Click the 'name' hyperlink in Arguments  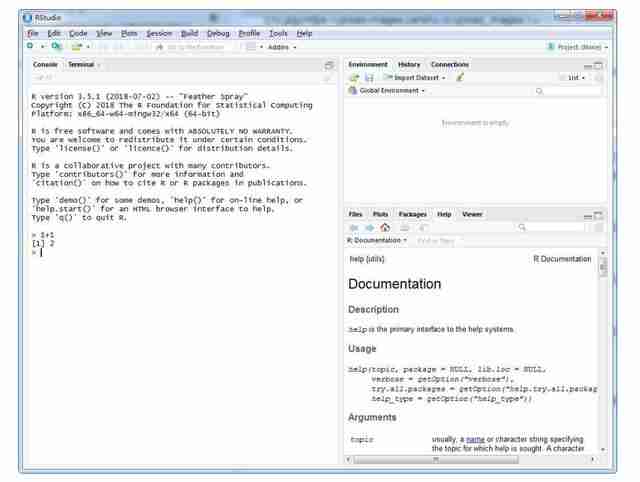click(475, 440)
